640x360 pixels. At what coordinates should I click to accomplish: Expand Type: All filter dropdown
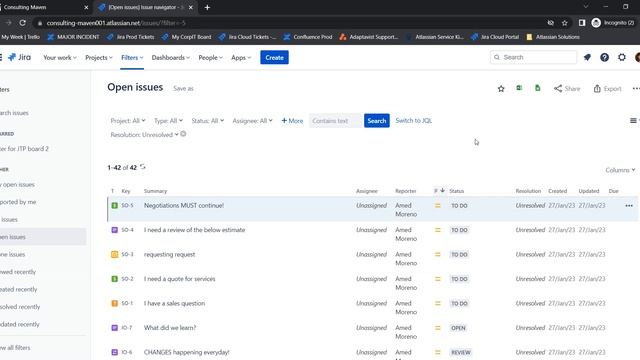(168, 121)
